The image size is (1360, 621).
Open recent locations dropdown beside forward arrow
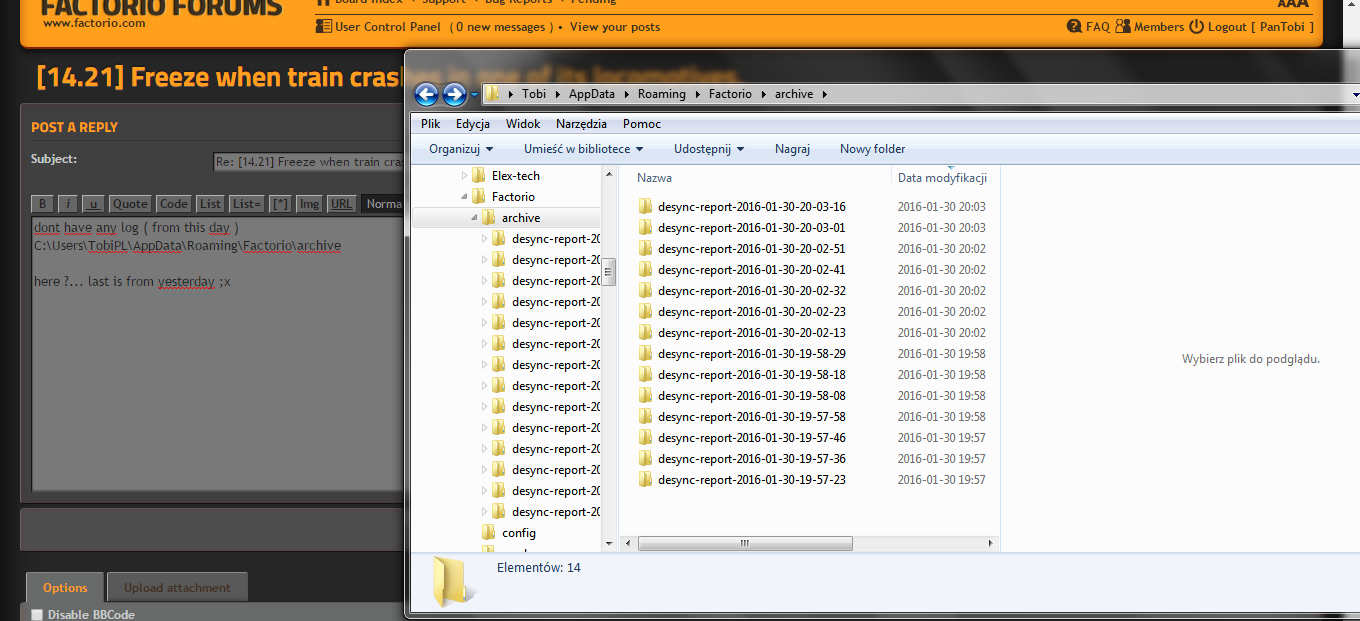474,95
